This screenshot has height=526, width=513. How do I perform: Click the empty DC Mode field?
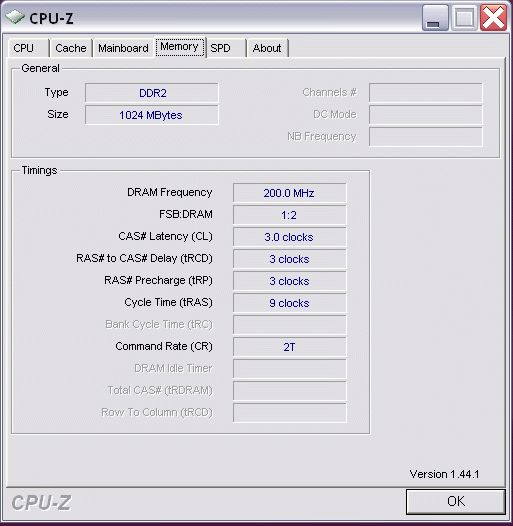click(x=426, y=115)
